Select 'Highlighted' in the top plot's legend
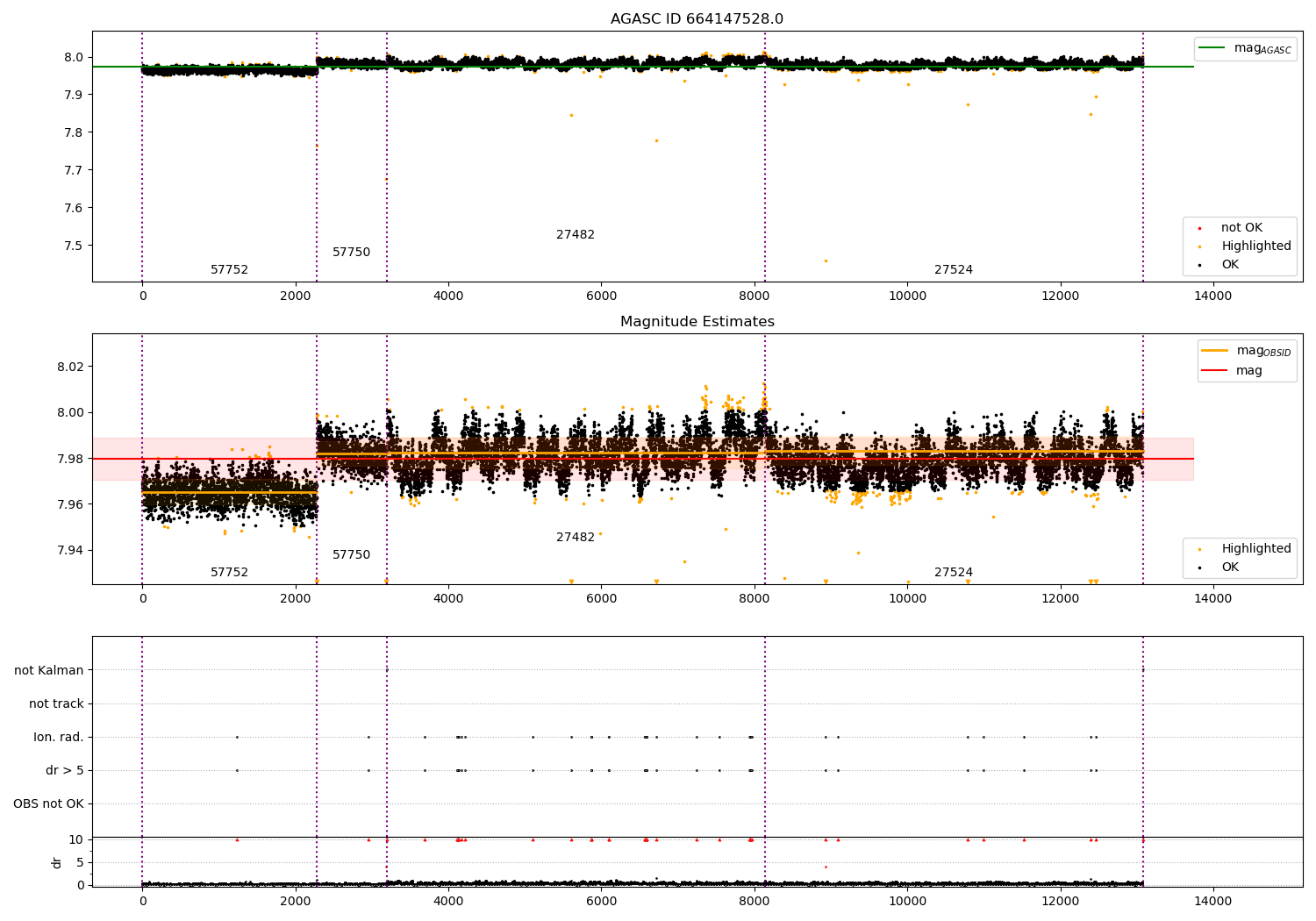This screenshot has height=921, width=1316. click(x=1255, y=246)
